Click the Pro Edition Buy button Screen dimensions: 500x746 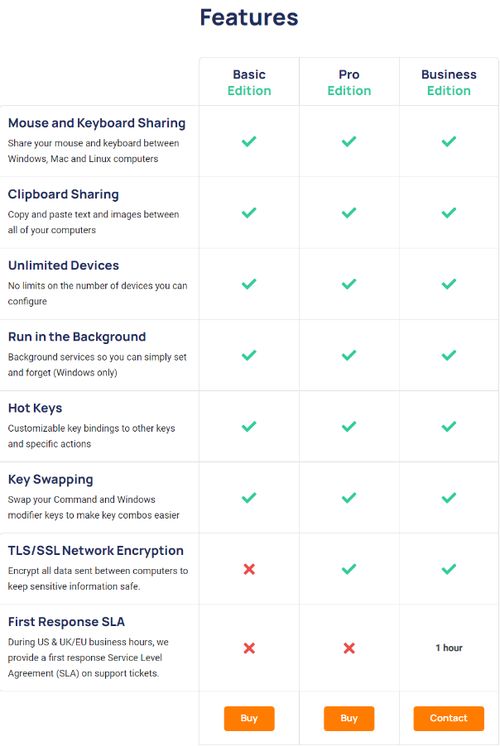coord(349,718)
